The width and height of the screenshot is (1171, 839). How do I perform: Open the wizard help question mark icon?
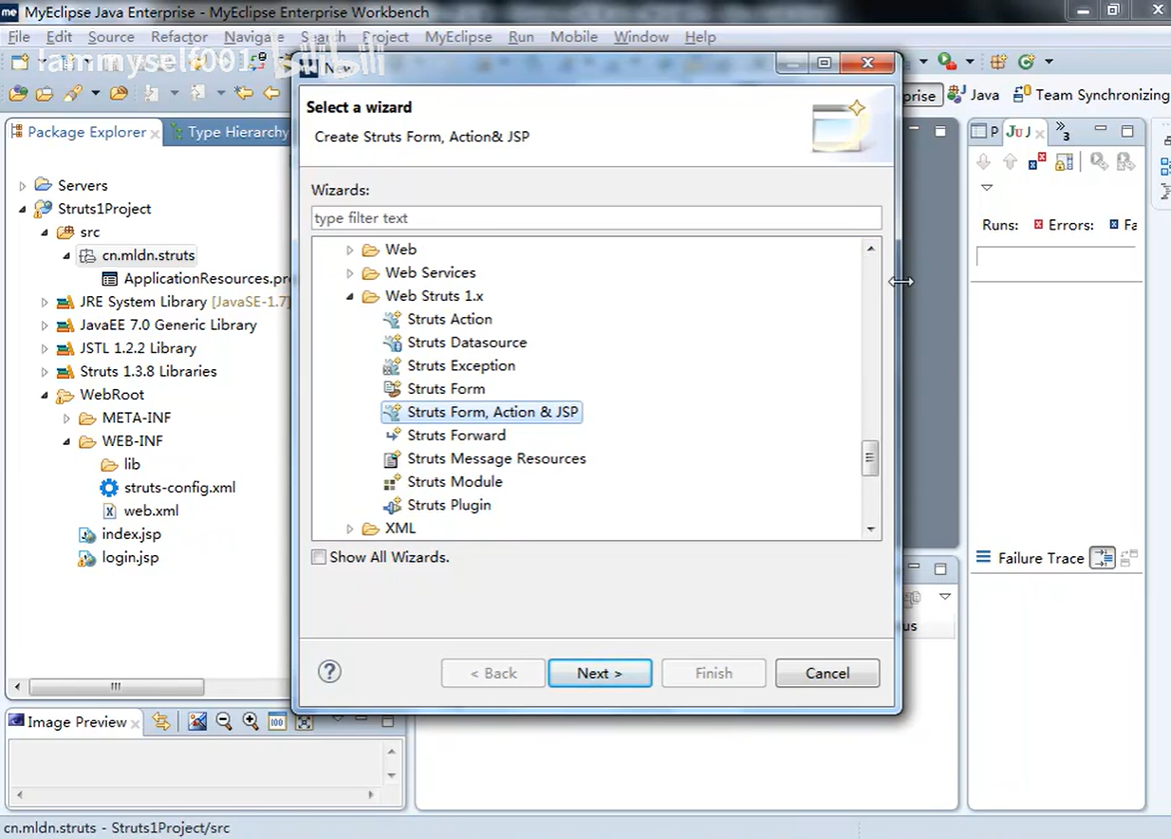pos(329,672)
